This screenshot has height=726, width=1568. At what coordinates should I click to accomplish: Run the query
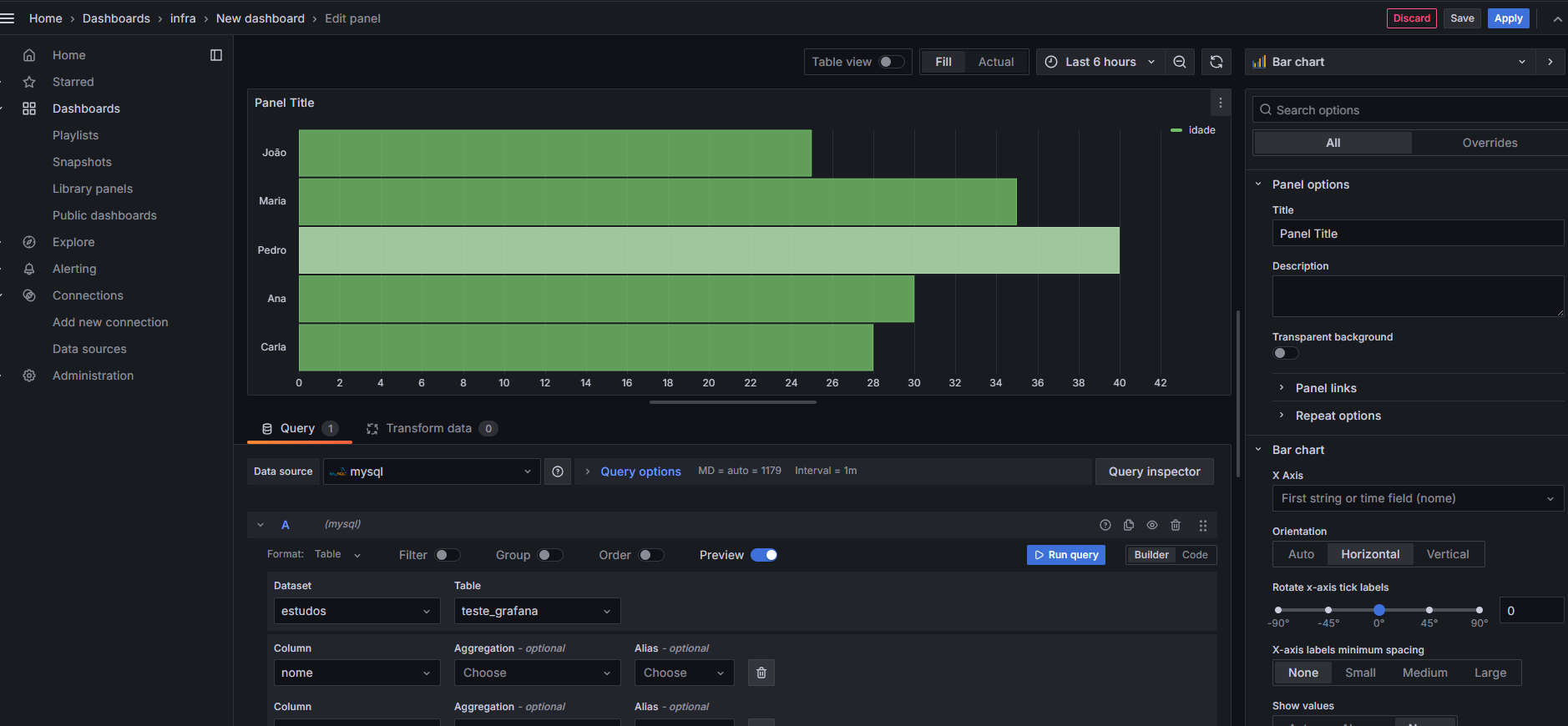(1066, 555)
